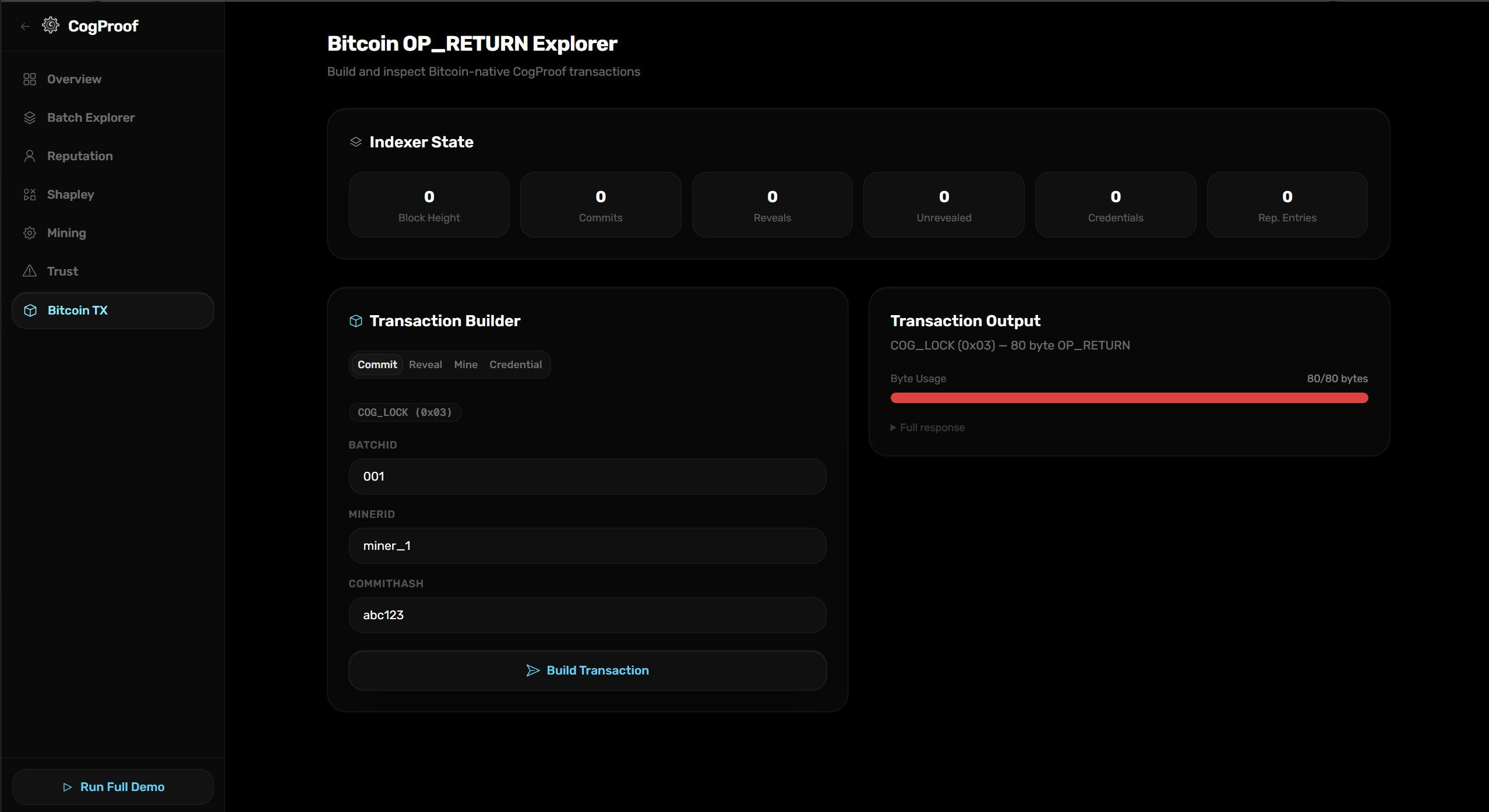Focus the BATCHID input field
Screen dimensions: 1489x812
587,476
